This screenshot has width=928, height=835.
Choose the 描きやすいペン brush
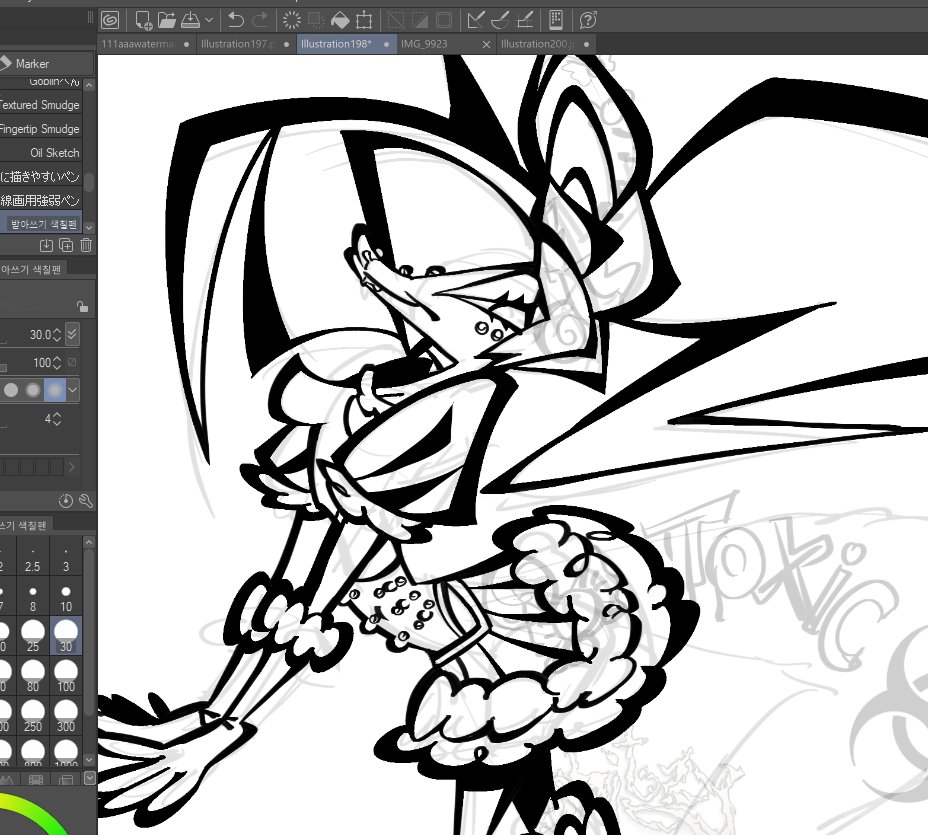point(40,176)
